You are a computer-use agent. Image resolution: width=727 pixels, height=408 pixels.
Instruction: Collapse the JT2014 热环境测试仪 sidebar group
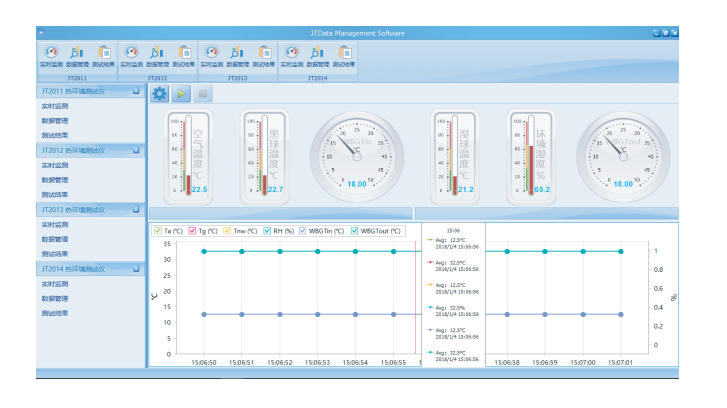pyautogui.click(x=136, y=269)
